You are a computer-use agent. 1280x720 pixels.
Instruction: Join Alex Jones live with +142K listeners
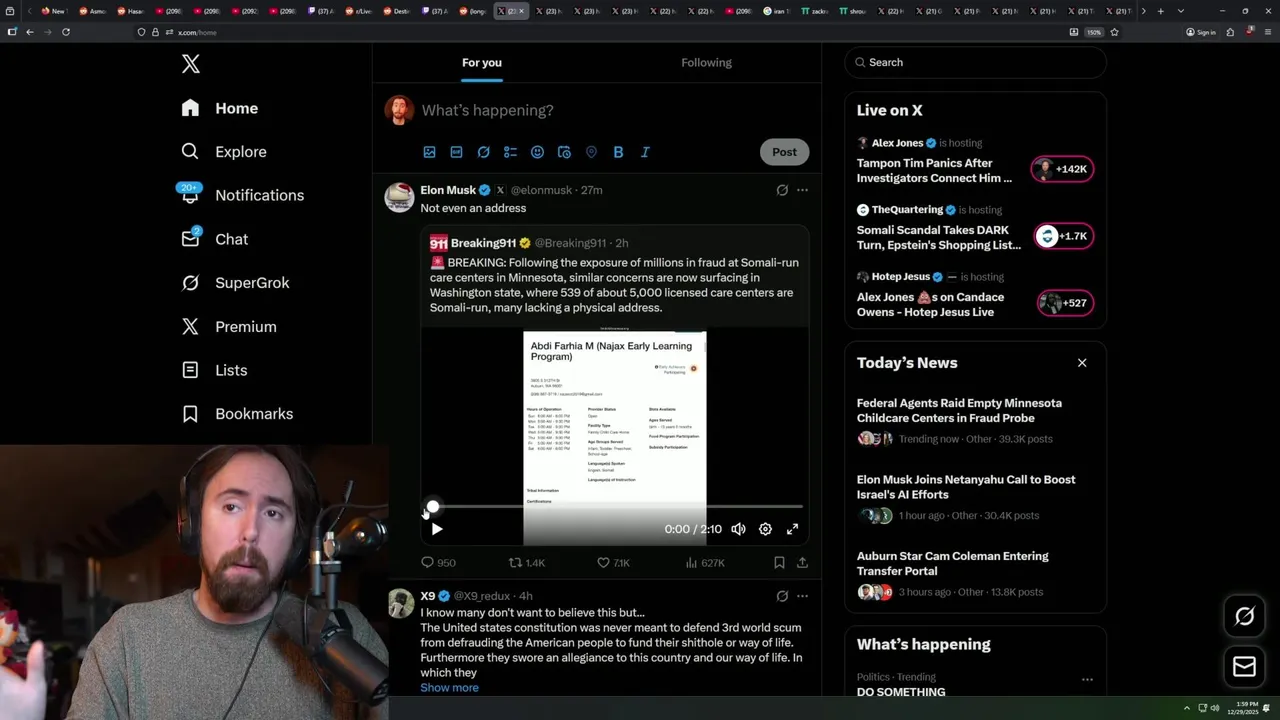[1062, 169]
